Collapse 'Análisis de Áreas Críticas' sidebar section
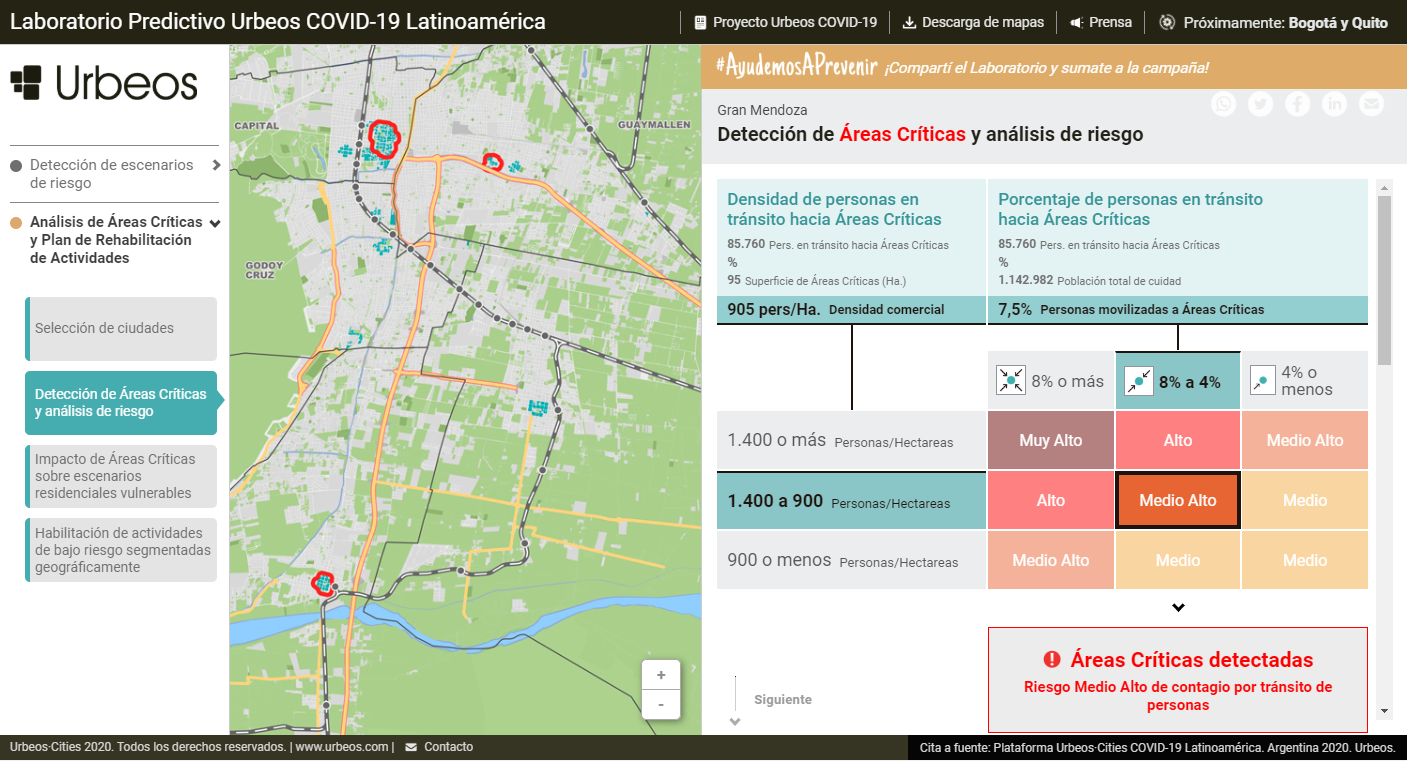 (214, 223)
